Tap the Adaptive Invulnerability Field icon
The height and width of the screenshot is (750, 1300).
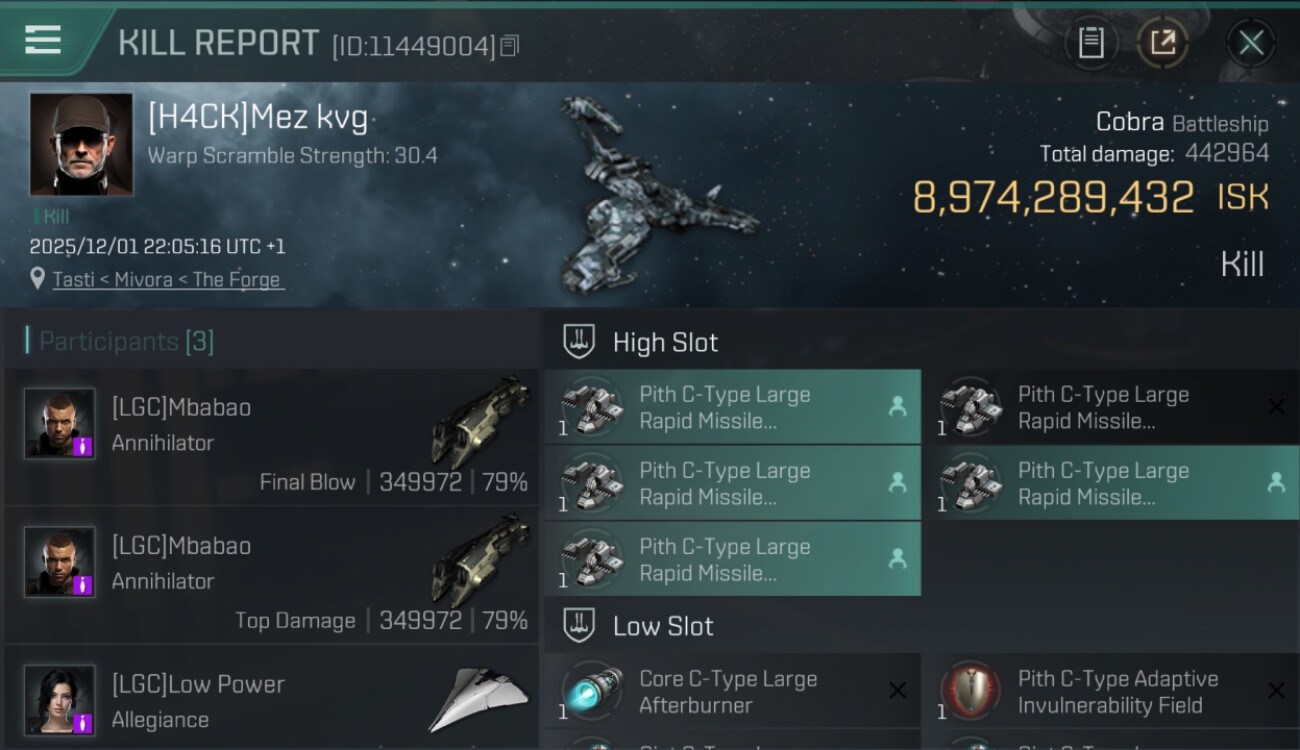970,691
